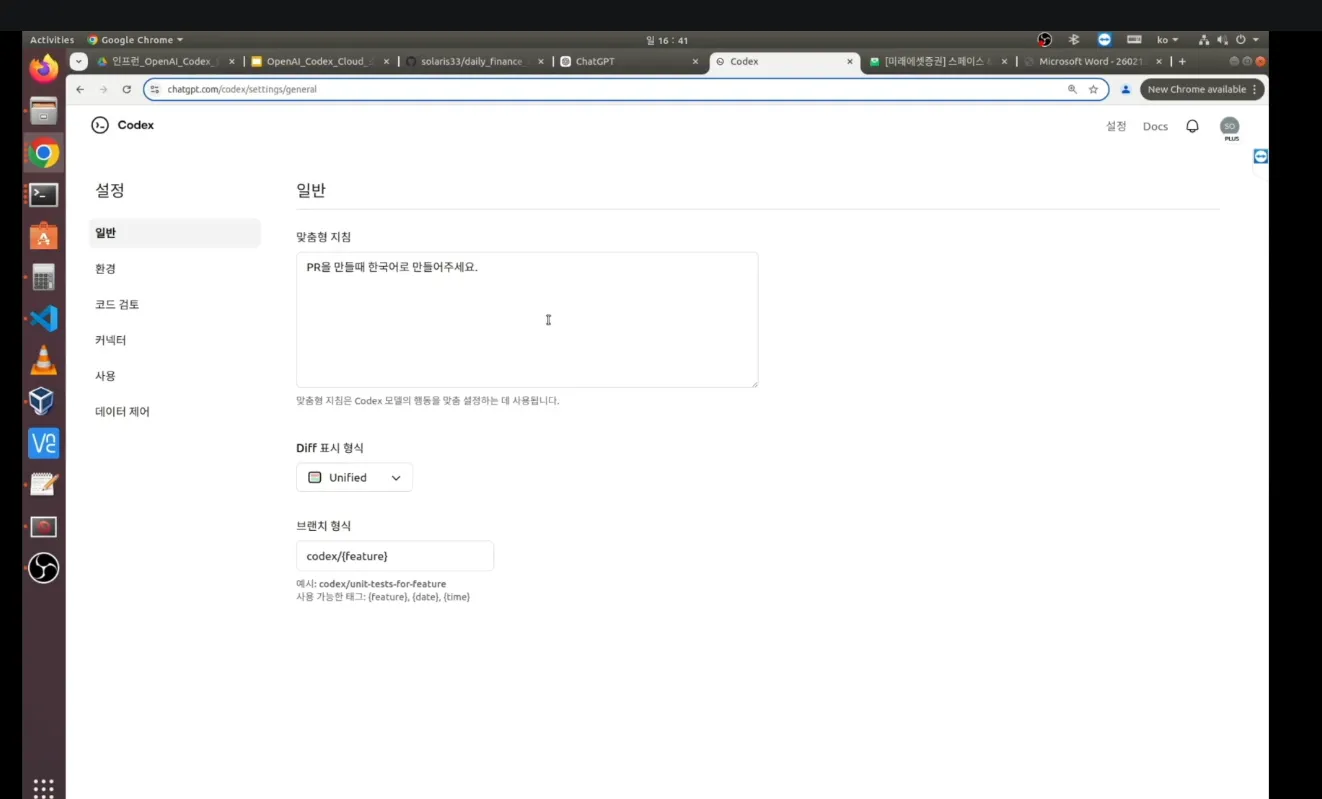This screenshot has height=799, width=1322.
Task: Open the notifications bell icon
Action: pos(1192,126)
